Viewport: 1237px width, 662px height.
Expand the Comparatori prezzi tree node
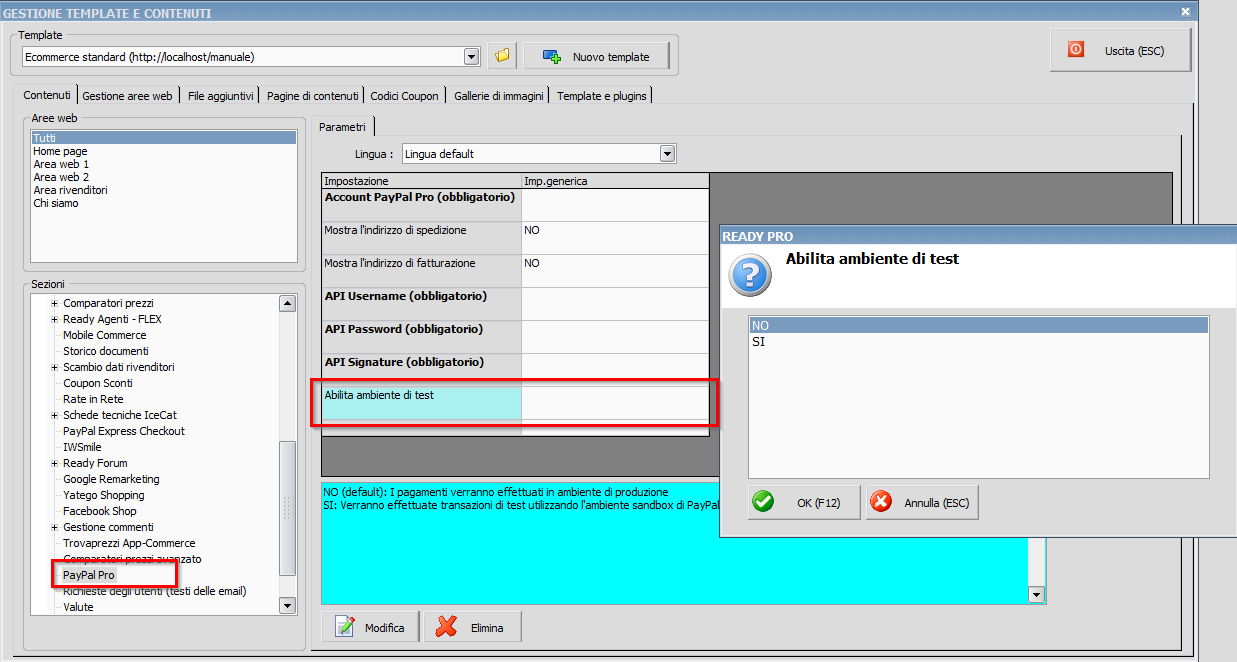54,303
